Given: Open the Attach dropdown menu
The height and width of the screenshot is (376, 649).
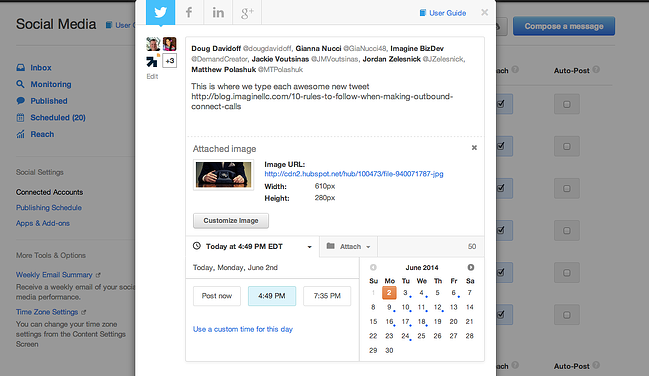Looking at the screenshot, I should [348, 246].
